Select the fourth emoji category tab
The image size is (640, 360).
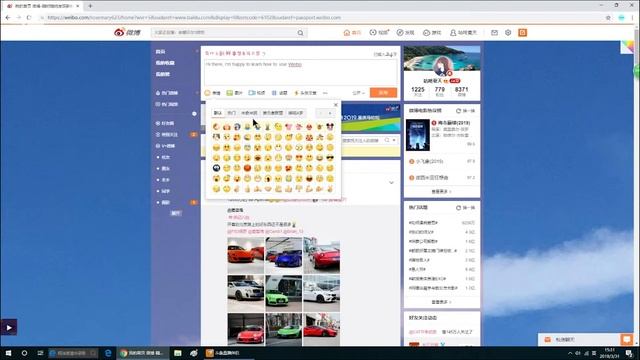273,113
